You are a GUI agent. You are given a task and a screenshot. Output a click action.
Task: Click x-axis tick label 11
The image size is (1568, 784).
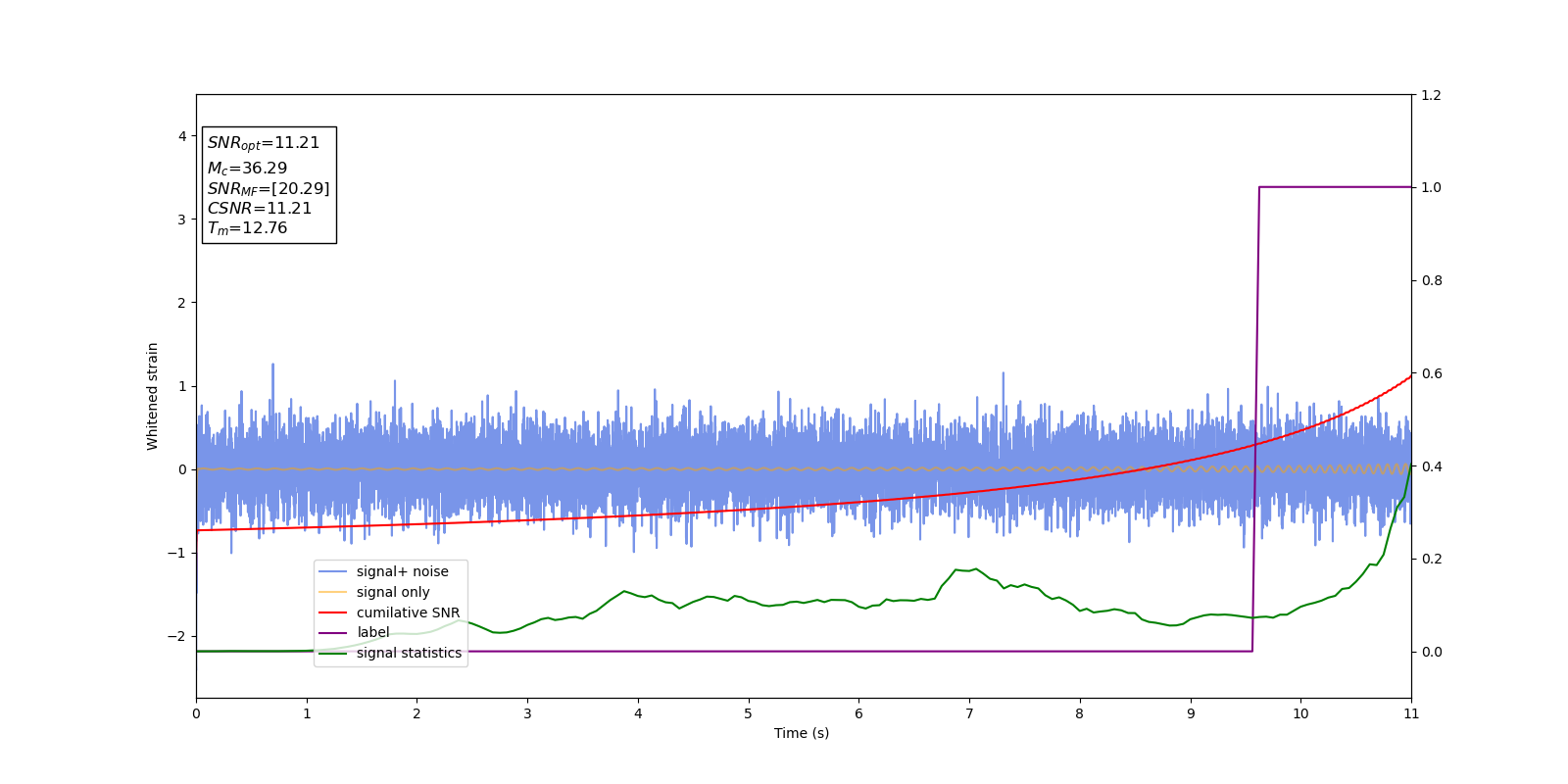tap(1411, 713)
